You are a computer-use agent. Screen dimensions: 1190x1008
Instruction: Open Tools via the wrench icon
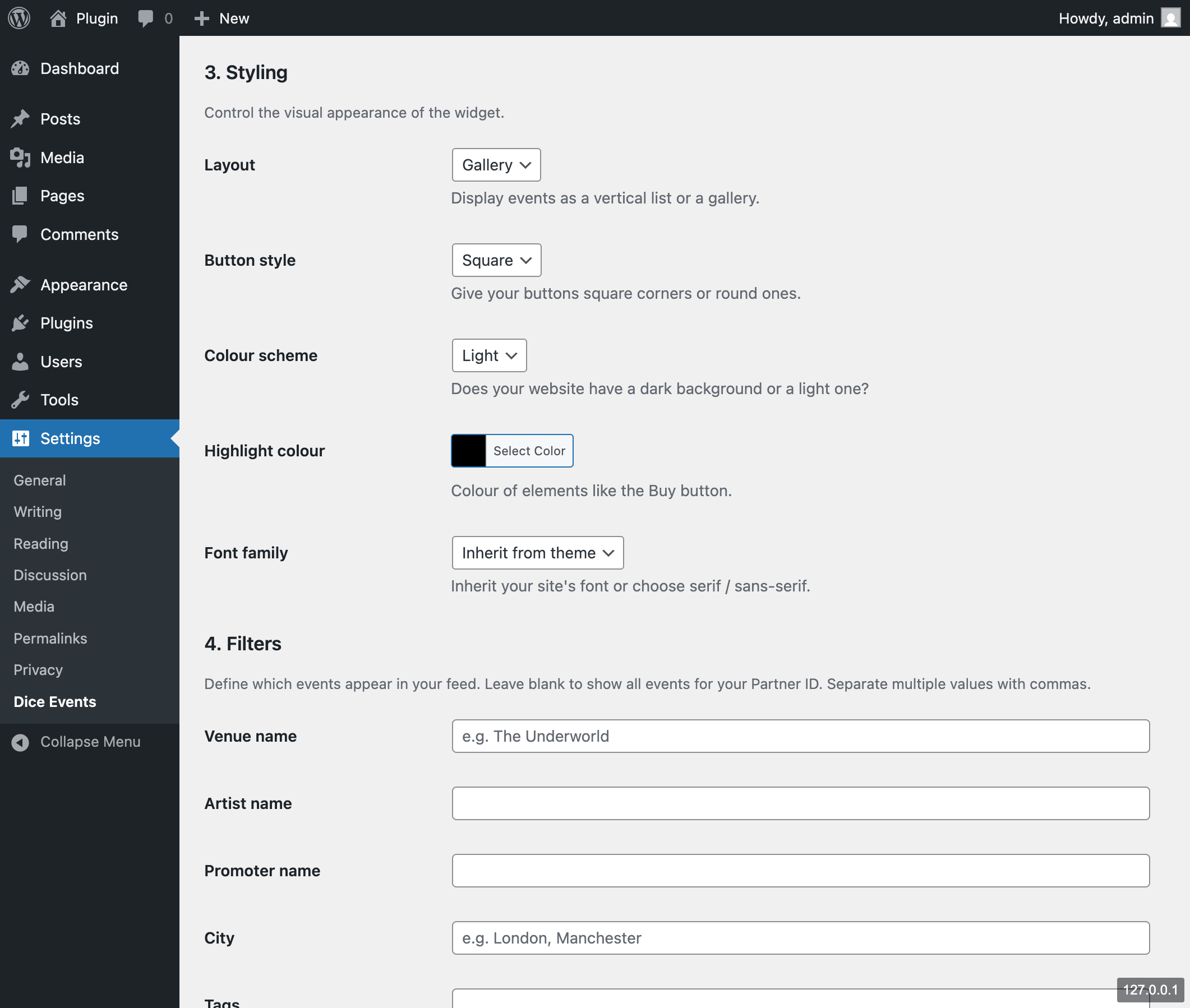point(21,399)
